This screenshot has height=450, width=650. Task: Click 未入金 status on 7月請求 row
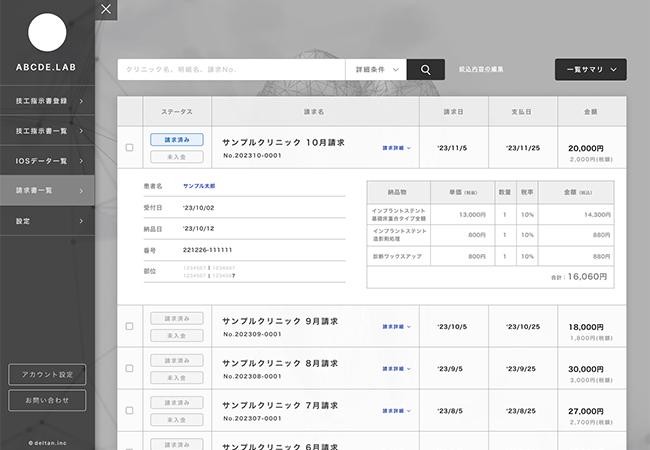coord(177,420)
